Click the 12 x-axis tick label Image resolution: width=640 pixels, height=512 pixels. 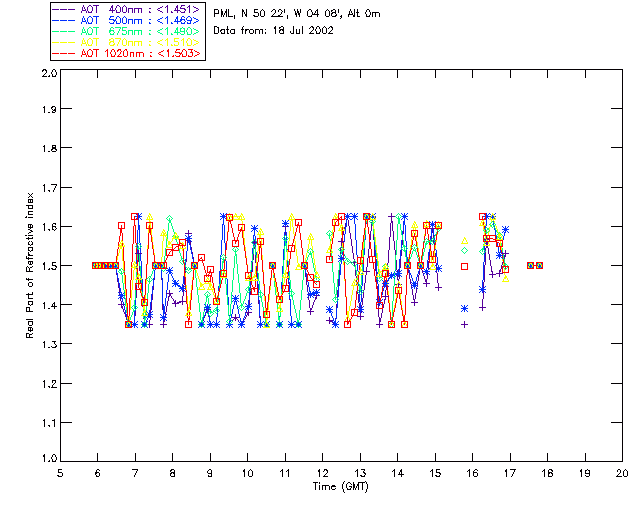pyautogui.click(x=322, y=473)
